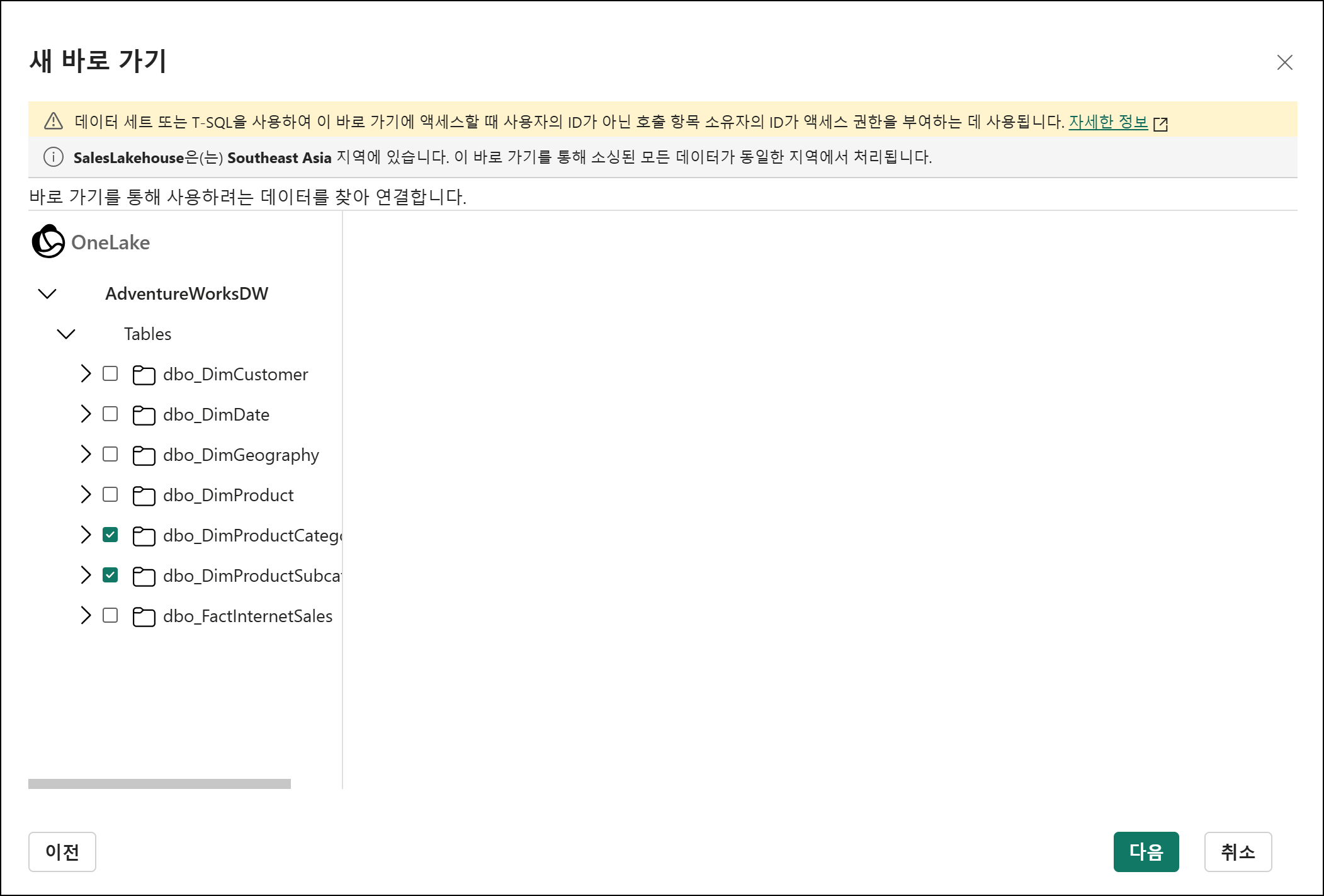Click the dbo_DimDate folder icon
The height and width of the screenshot is (896, 1324).
pos(144,415)
